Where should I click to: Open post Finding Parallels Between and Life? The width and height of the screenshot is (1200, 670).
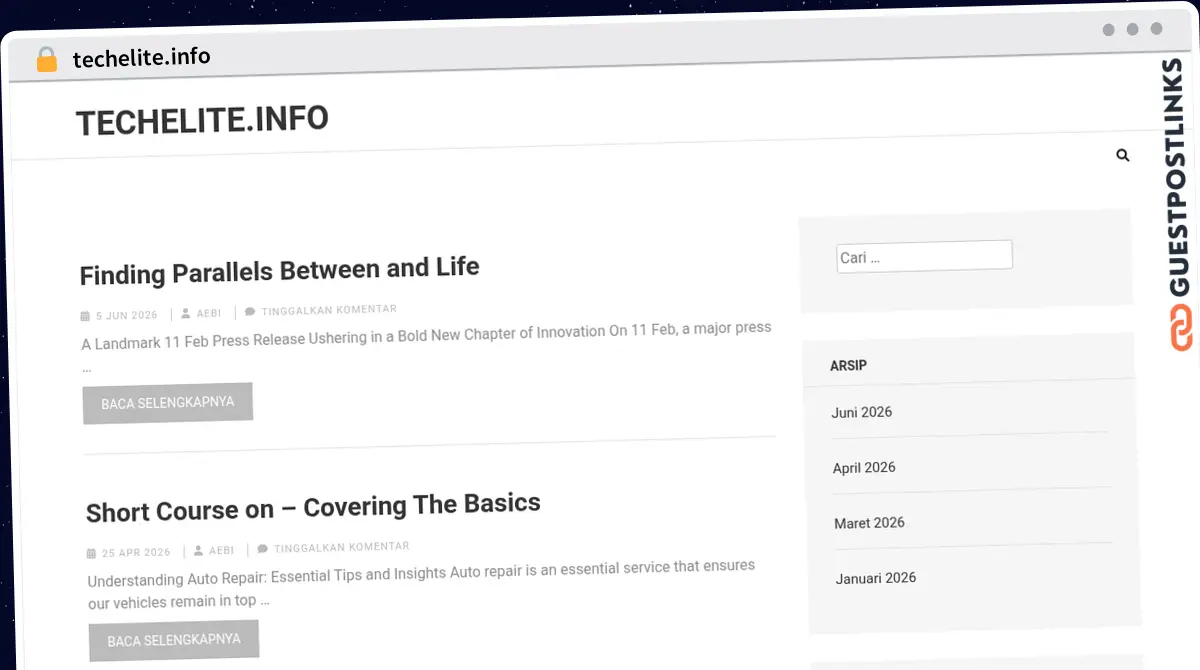tap(280, 270)
